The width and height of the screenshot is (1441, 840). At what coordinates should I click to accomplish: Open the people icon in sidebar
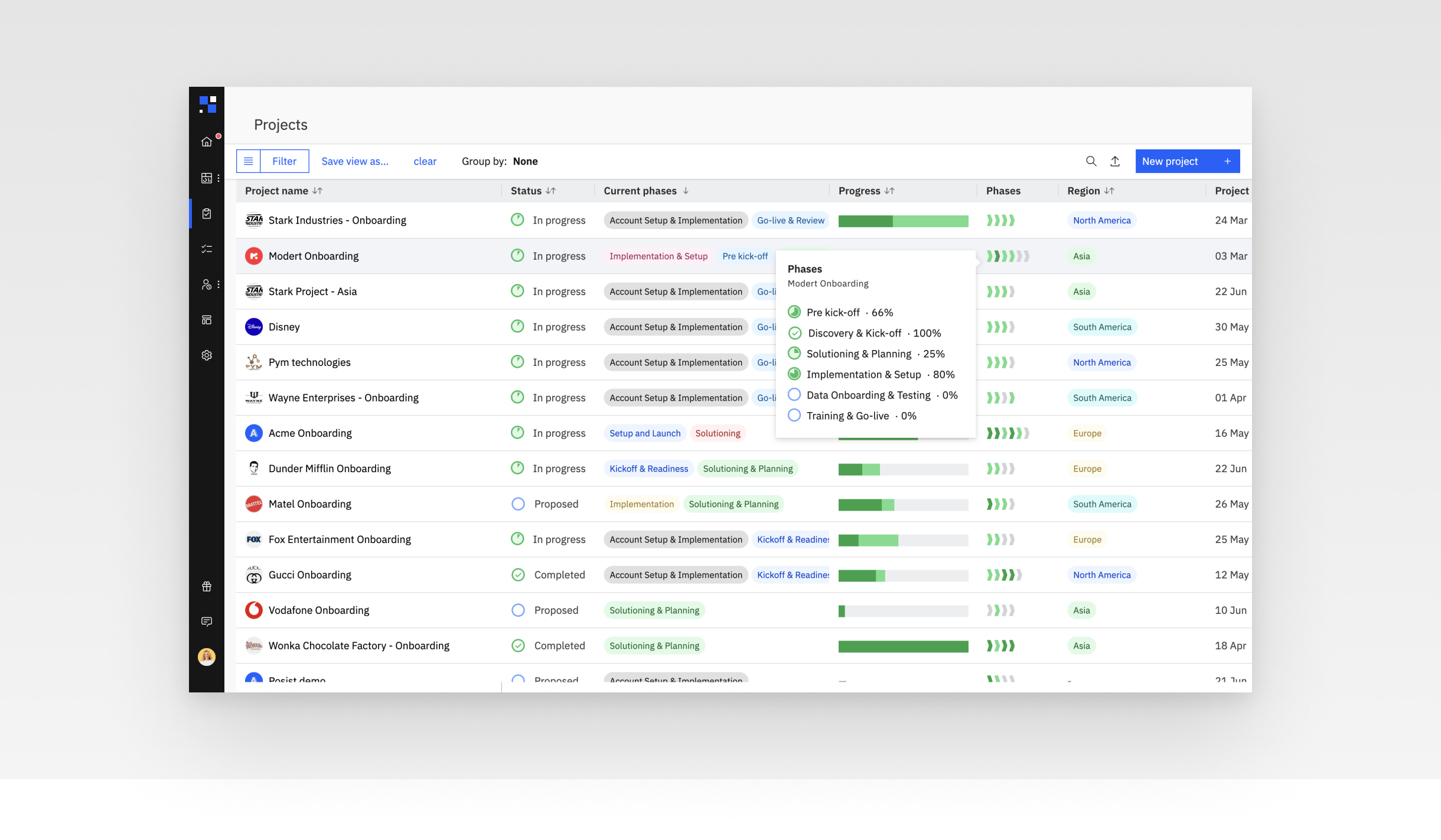pos(206,285)
